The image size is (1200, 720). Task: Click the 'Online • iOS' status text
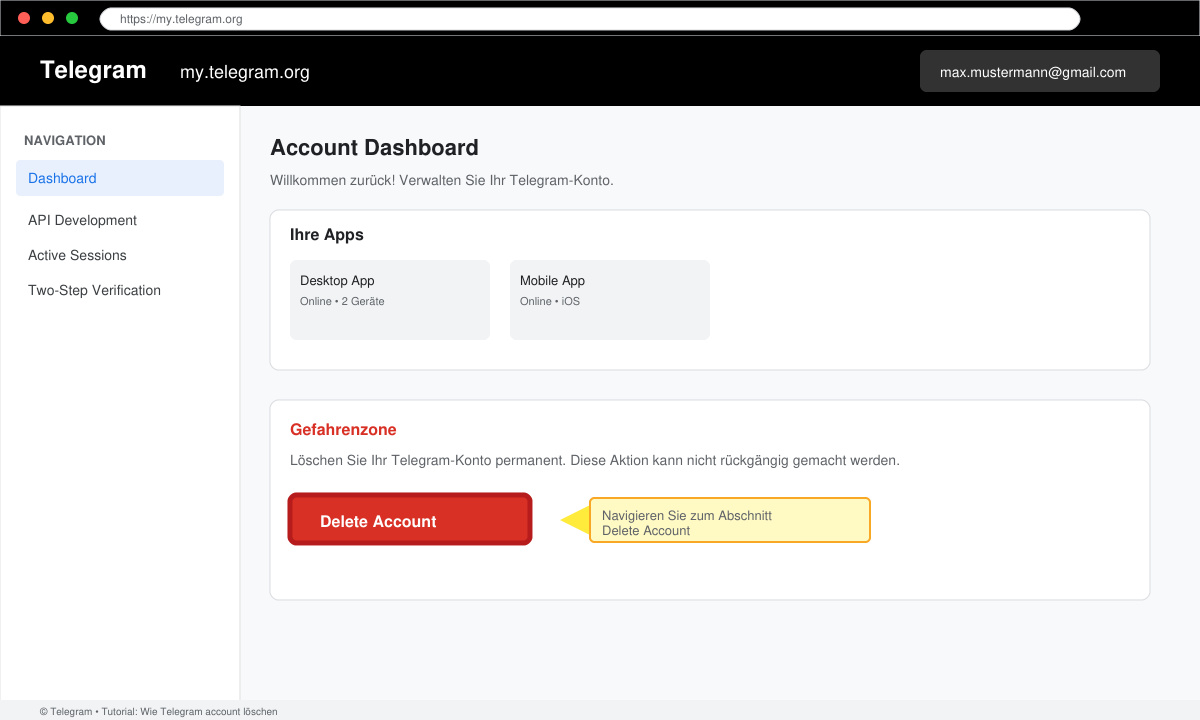click(550, 301)
